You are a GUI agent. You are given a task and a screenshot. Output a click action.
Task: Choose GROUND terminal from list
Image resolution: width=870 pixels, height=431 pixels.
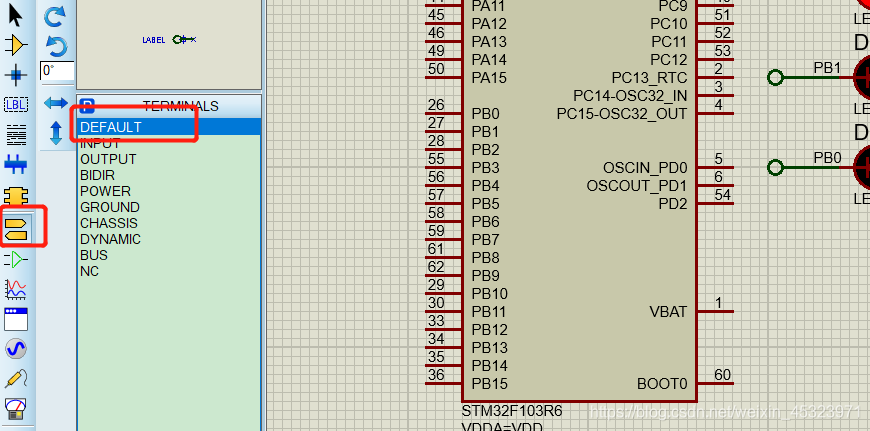click(110, 207)
